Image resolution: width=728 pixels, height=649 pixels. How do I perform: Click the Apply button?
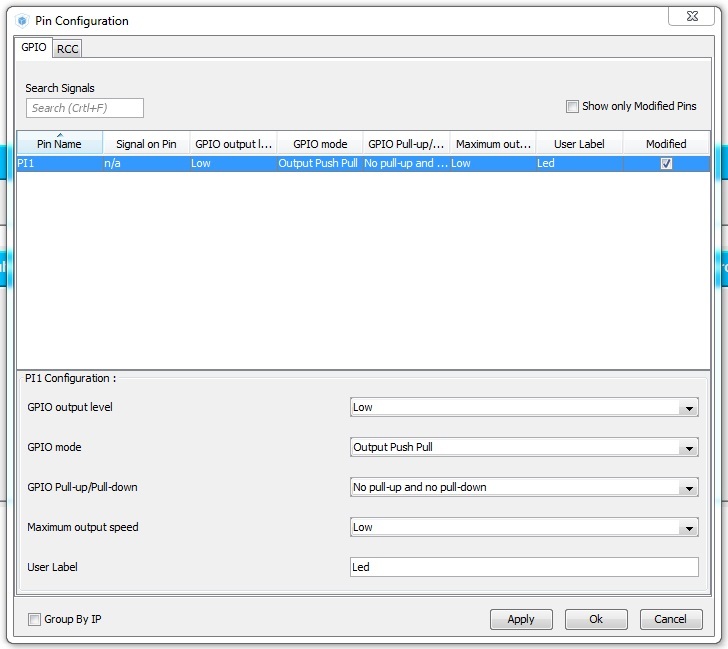point(521,619)
